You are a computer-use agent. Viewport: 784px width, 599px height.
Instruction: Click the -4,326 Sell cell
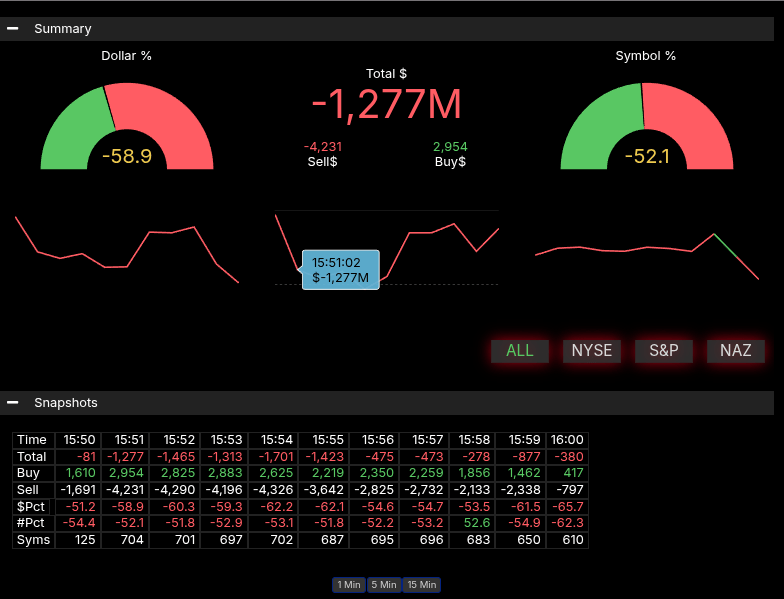pyautogui.click(x=274, y=490)
